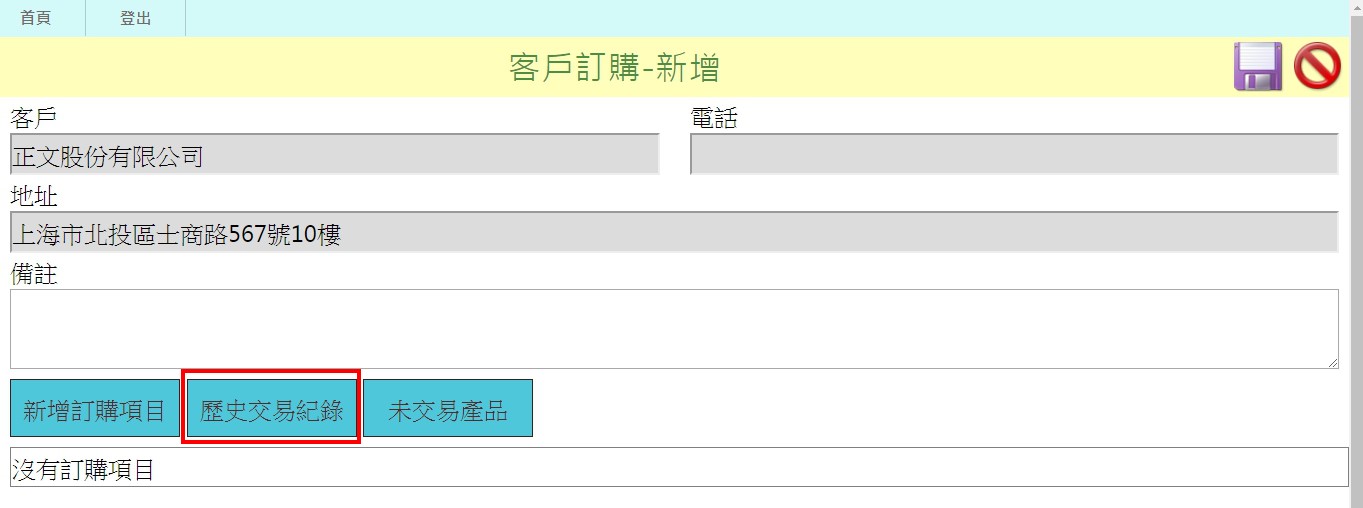Click the empty 電話 input field
Screen dimensions: 1363x508
click(x=1014, y=154)
